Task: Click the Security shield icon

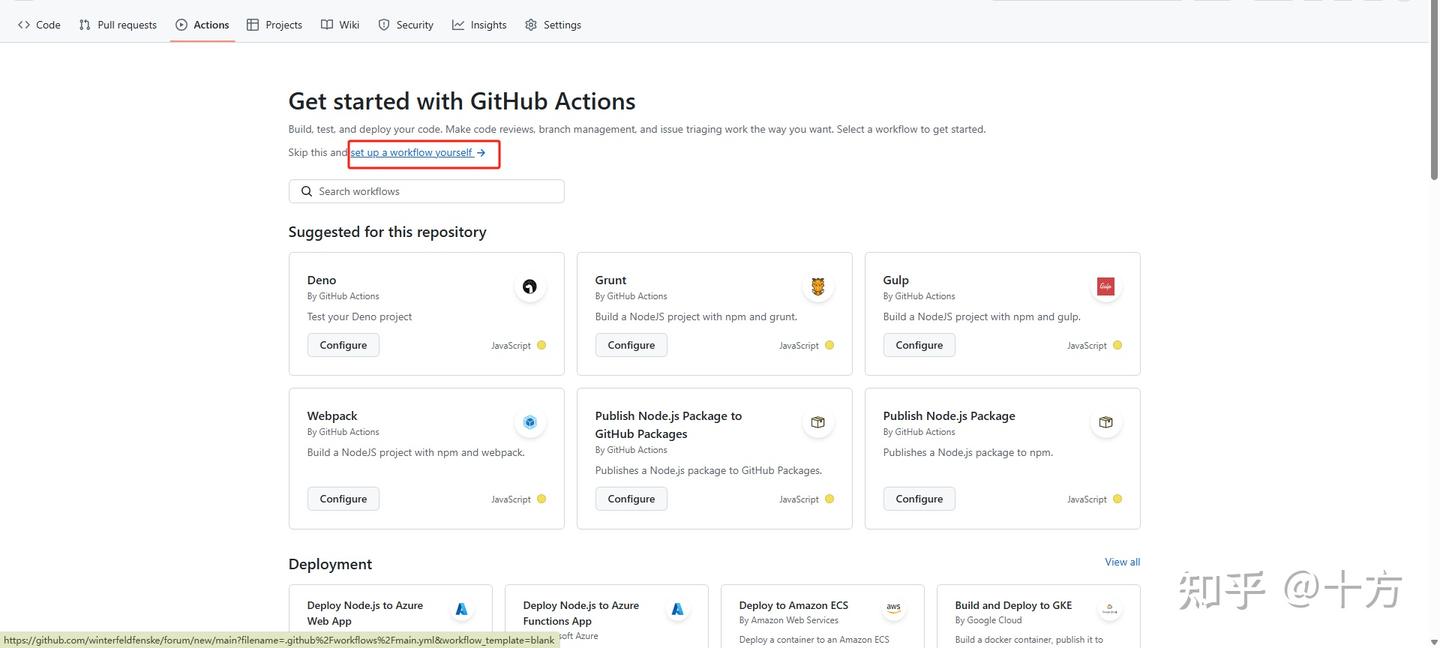Action: [x=384, y=25]
